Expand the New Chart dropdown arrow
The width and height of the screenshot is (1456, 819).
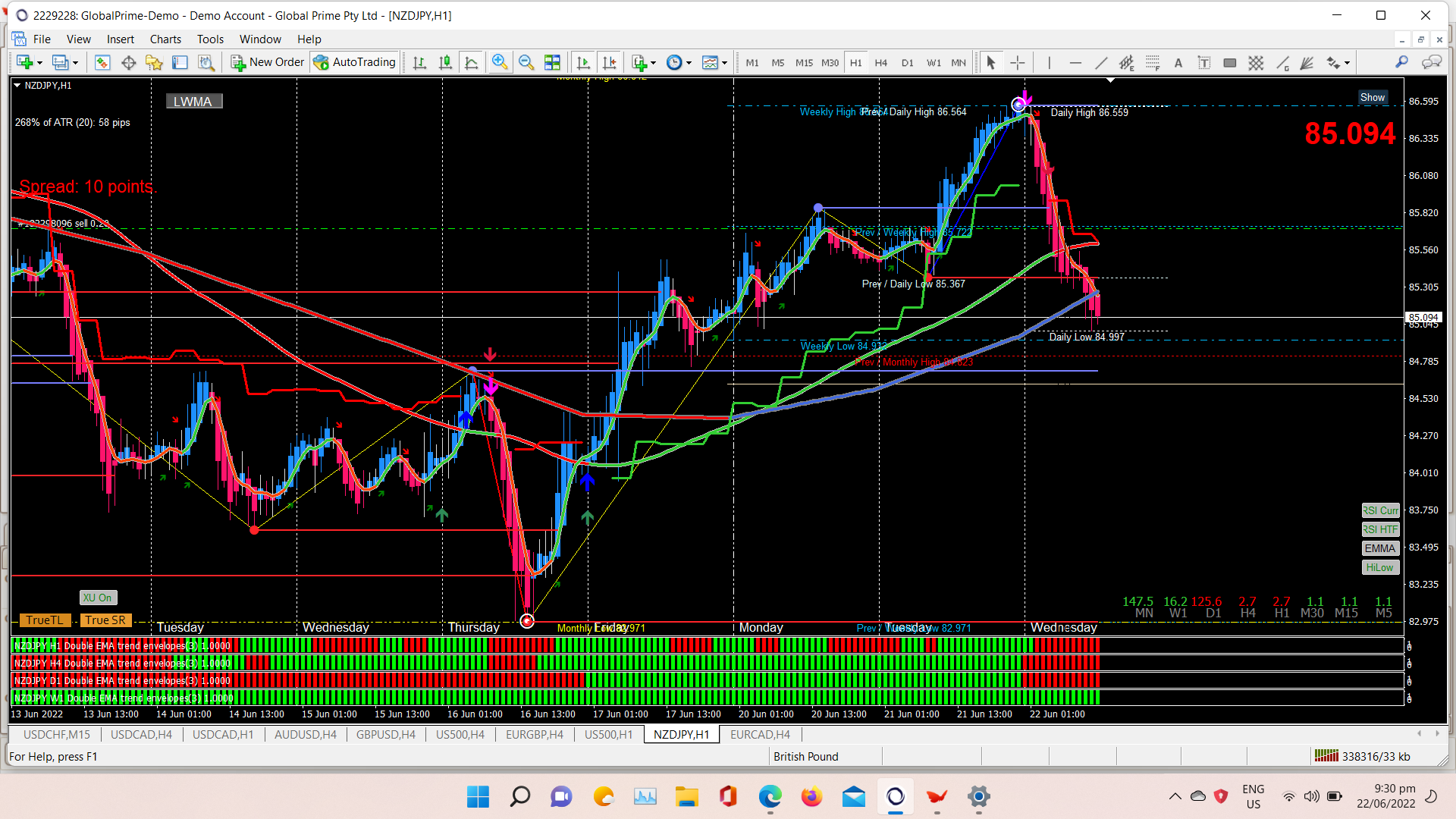point(39,63)
